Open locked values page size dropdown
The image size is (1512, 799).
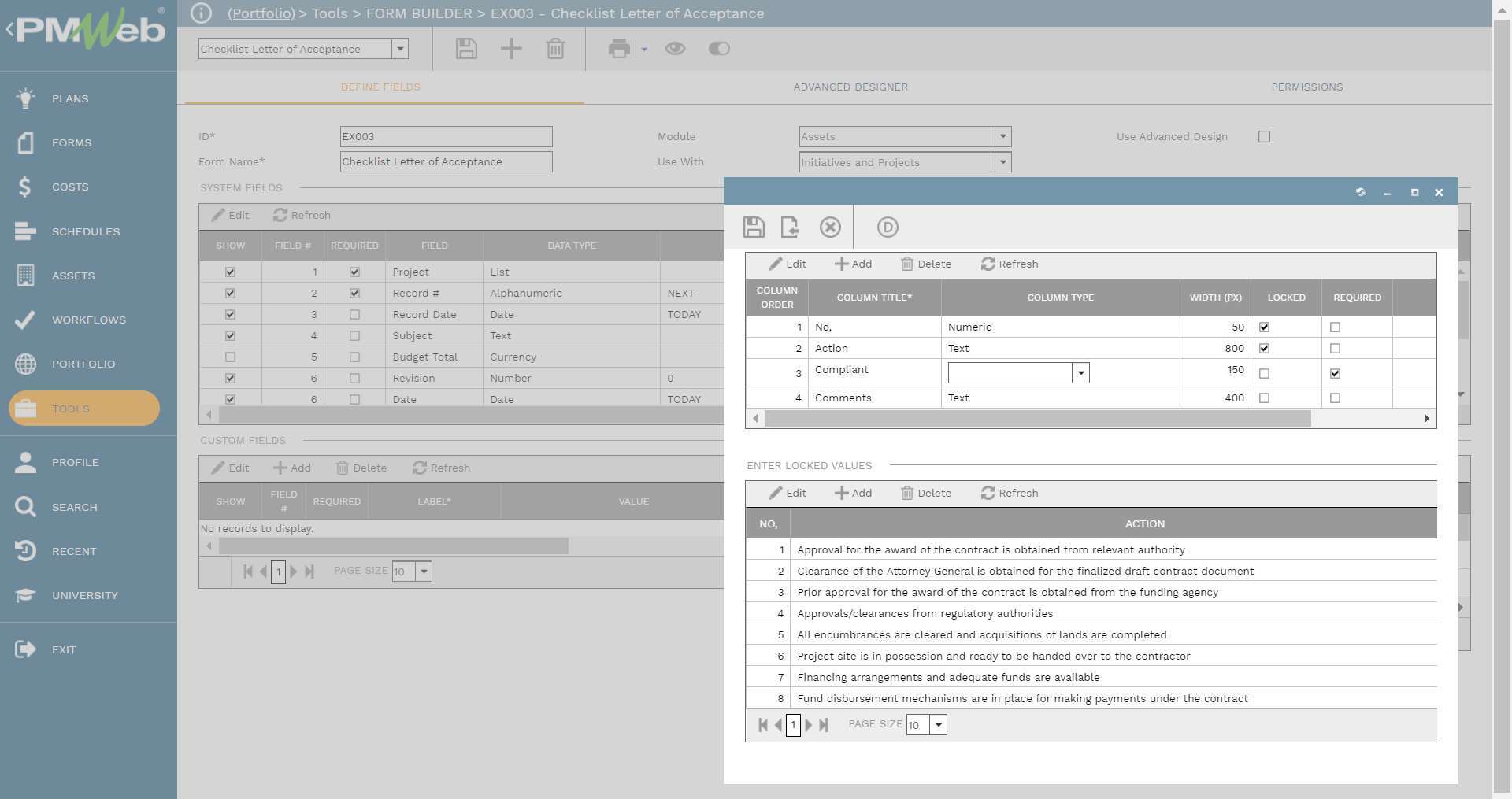938,725
